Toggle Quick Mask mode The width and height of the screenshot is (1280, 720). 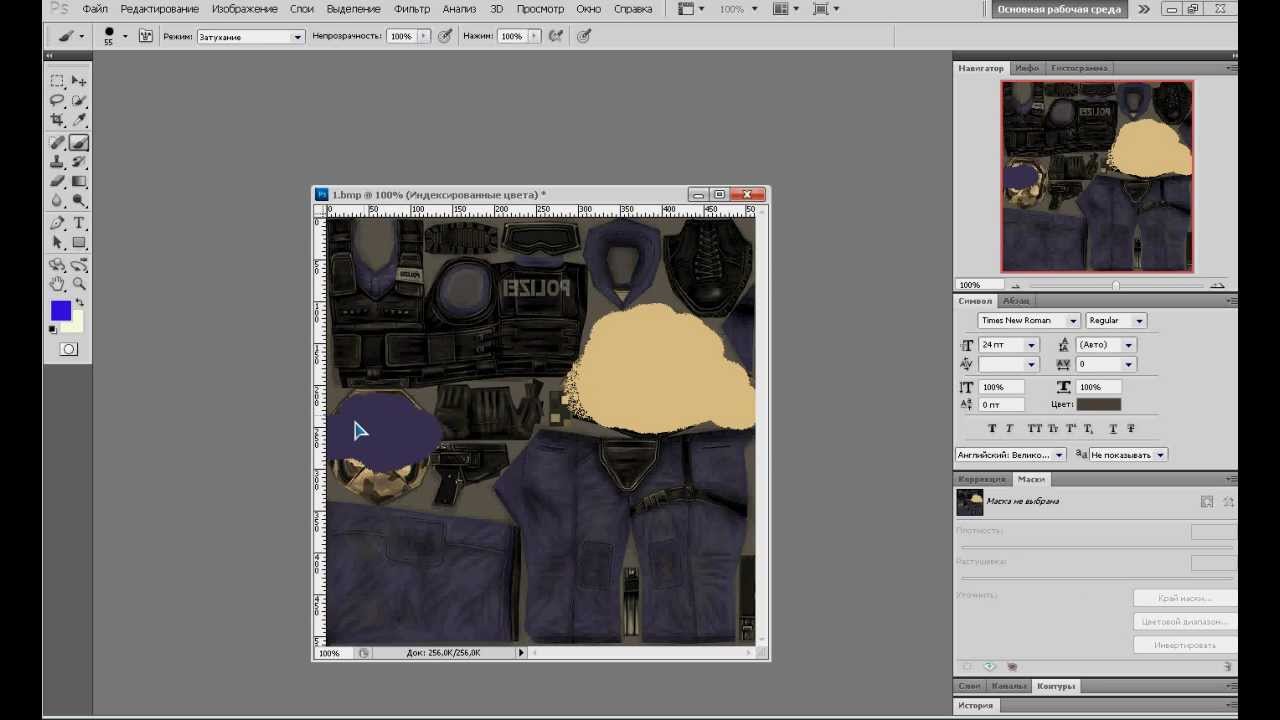[x=68, y=349]
